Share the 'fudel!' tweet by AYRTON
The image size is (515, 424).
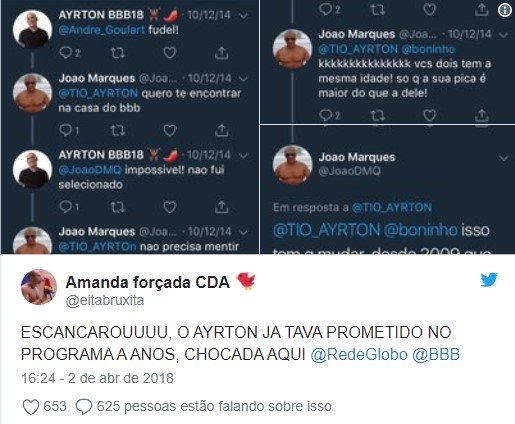[x=221, y=53]
